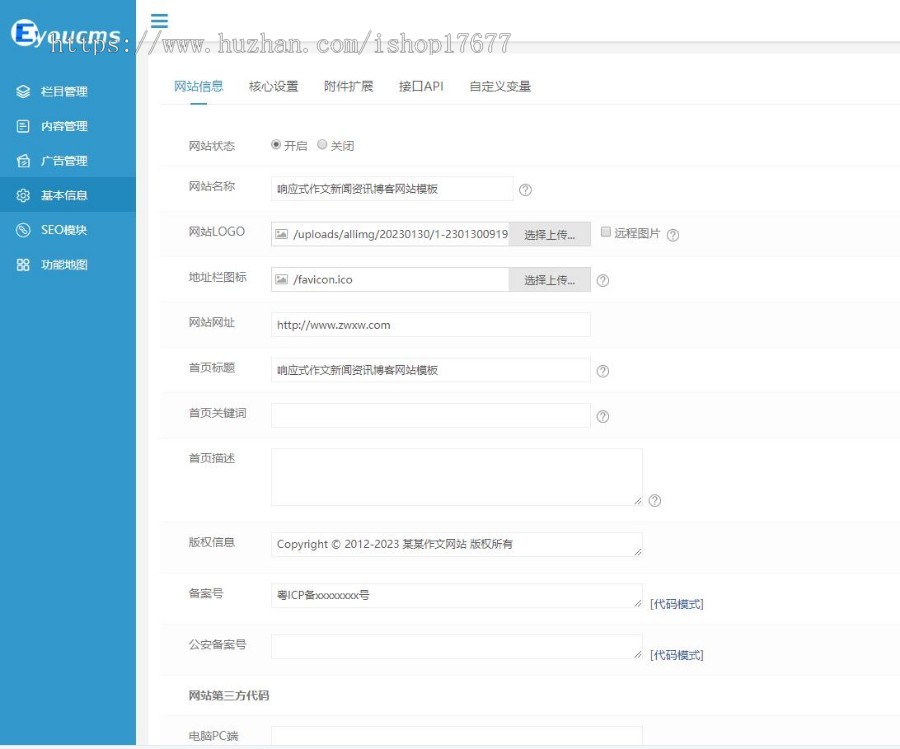Click 选择上传 button for 地址栏图标

point(549,280)
